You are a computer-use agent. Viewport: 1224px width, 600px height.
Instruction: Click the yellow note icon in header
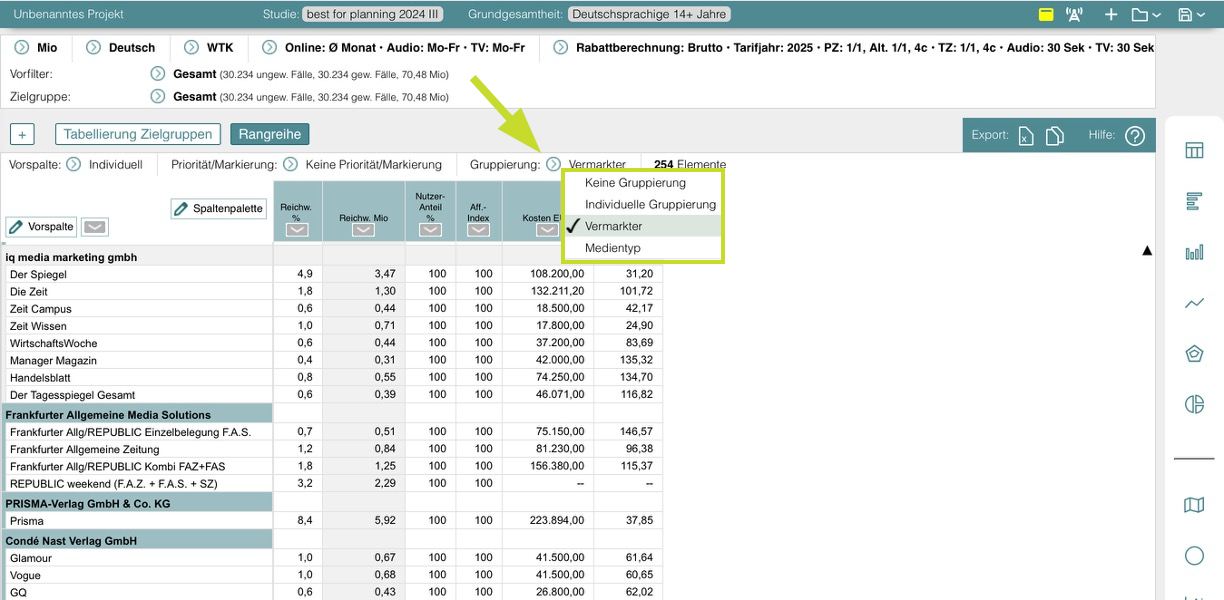click(x=1046, y=15)
